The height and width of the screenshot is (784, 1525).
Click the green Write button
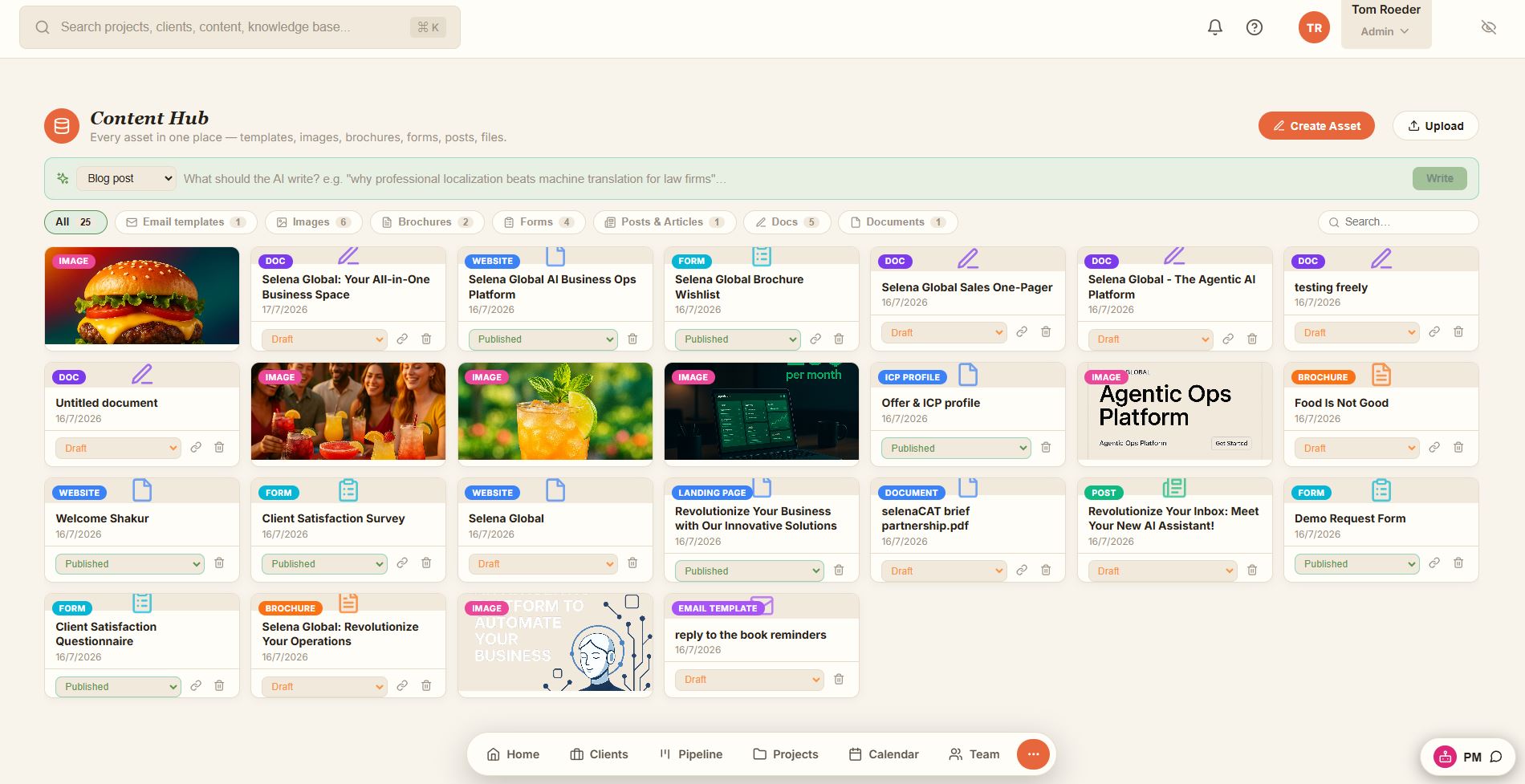click(x=1439, y=178)
